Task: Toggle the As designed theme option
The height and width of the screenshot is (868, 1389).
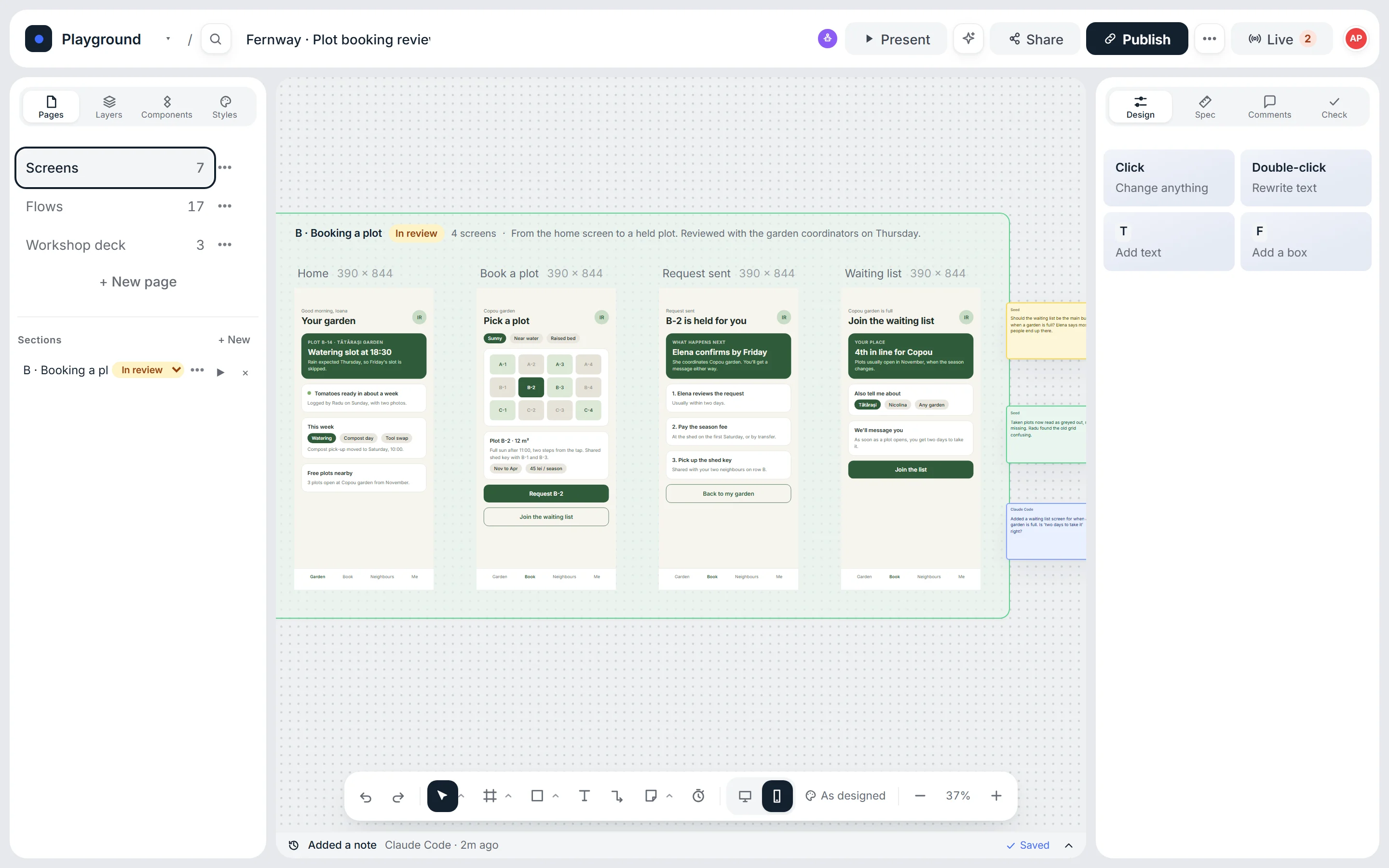Action: [845, 796]
